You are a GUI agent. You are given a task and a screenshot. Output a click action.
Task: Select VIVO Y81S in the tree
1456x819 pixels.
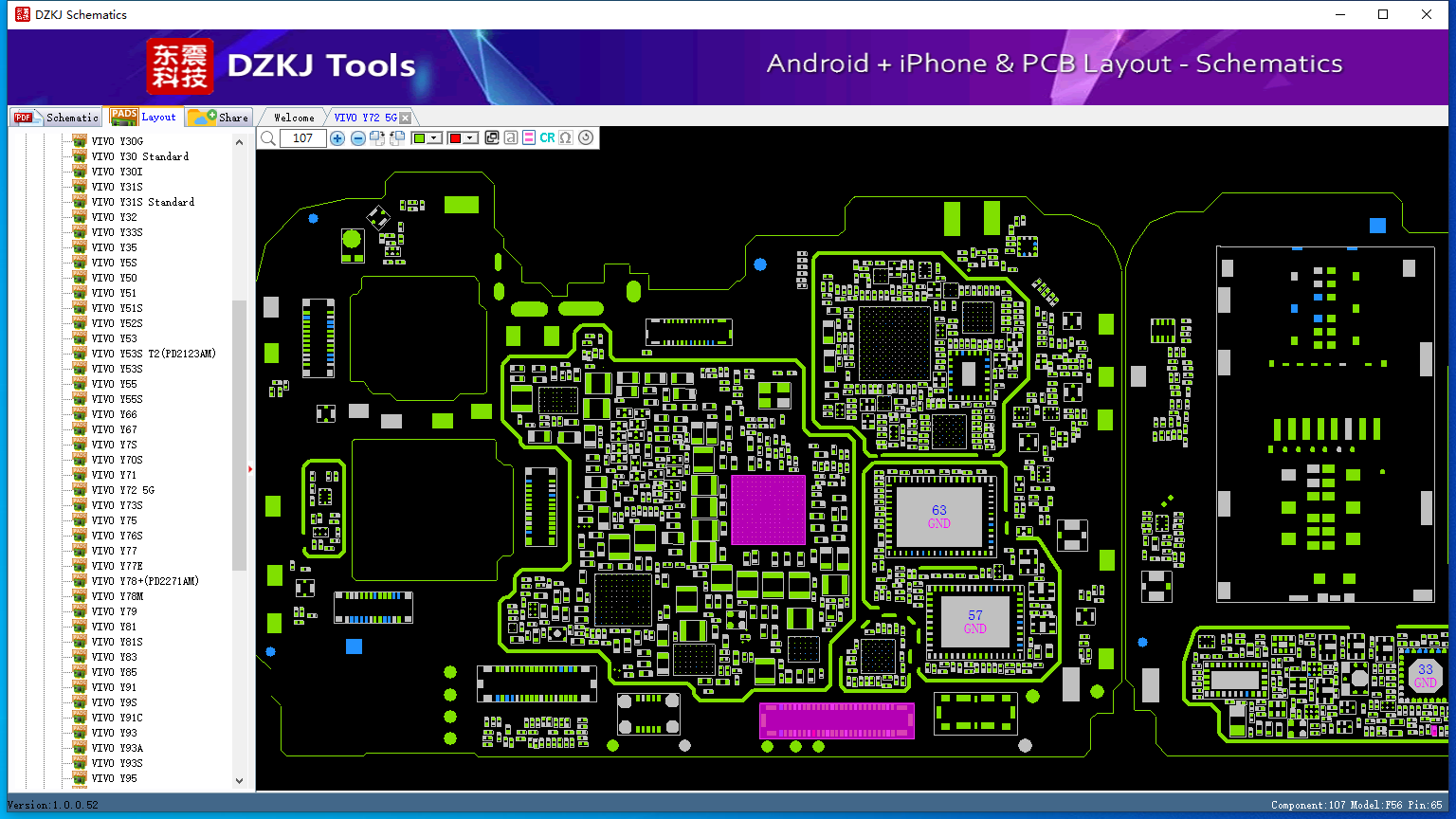tap(117, 642)
